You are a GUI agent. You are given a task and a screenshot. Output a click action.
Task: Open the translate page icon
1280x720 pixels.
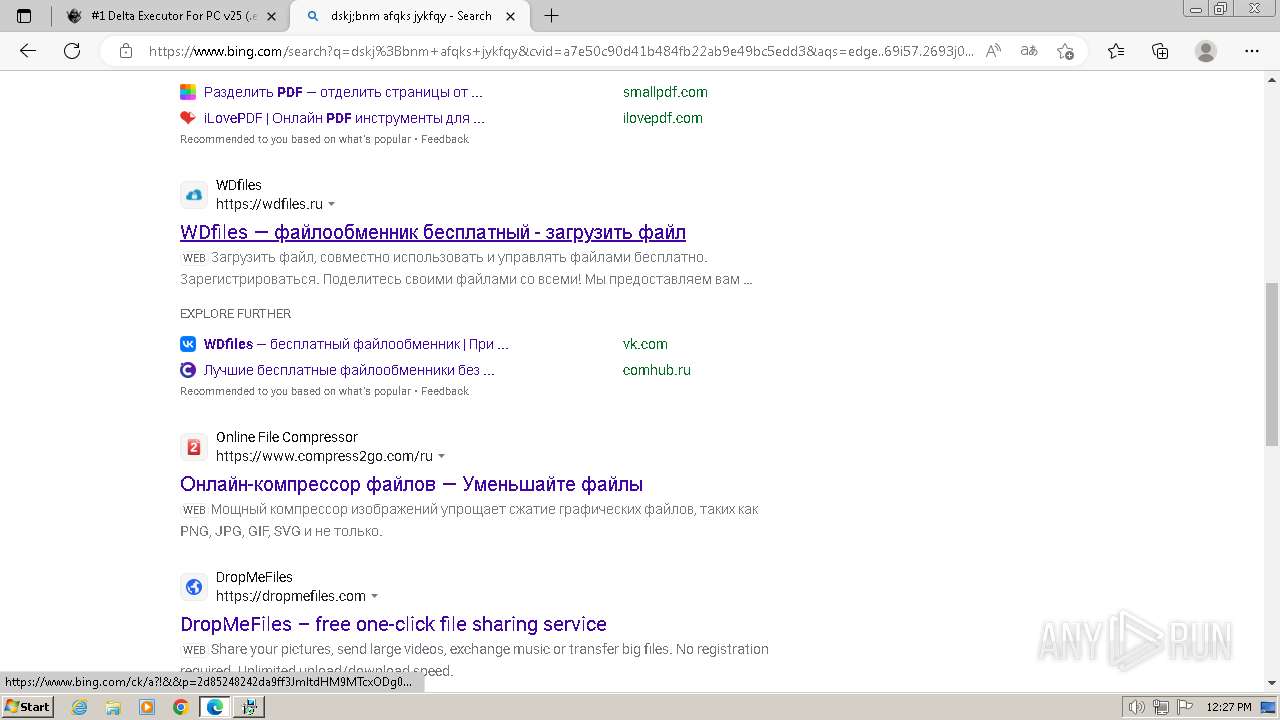1028,51
